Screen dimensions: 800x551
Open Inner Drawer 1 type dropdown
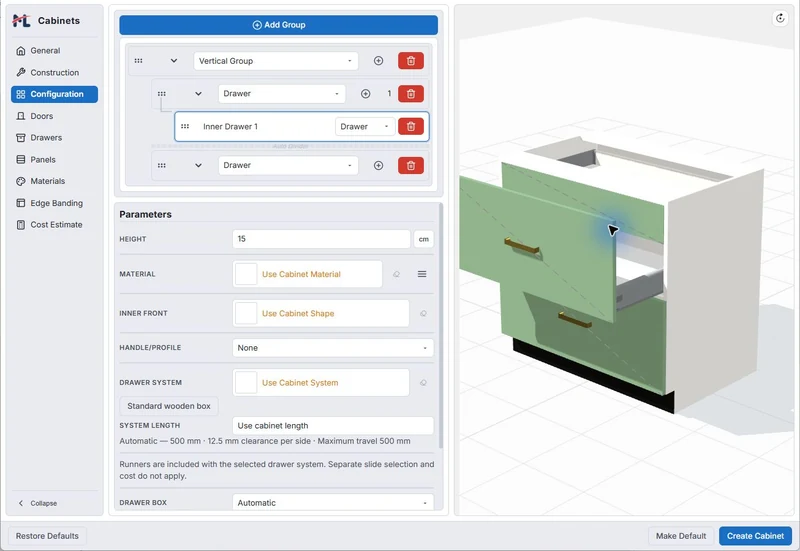click(365, 127)
